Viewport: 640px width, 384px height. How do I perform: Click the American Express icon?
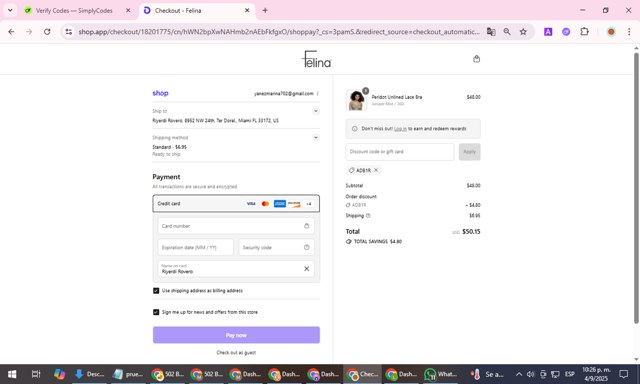coord(280,204)
